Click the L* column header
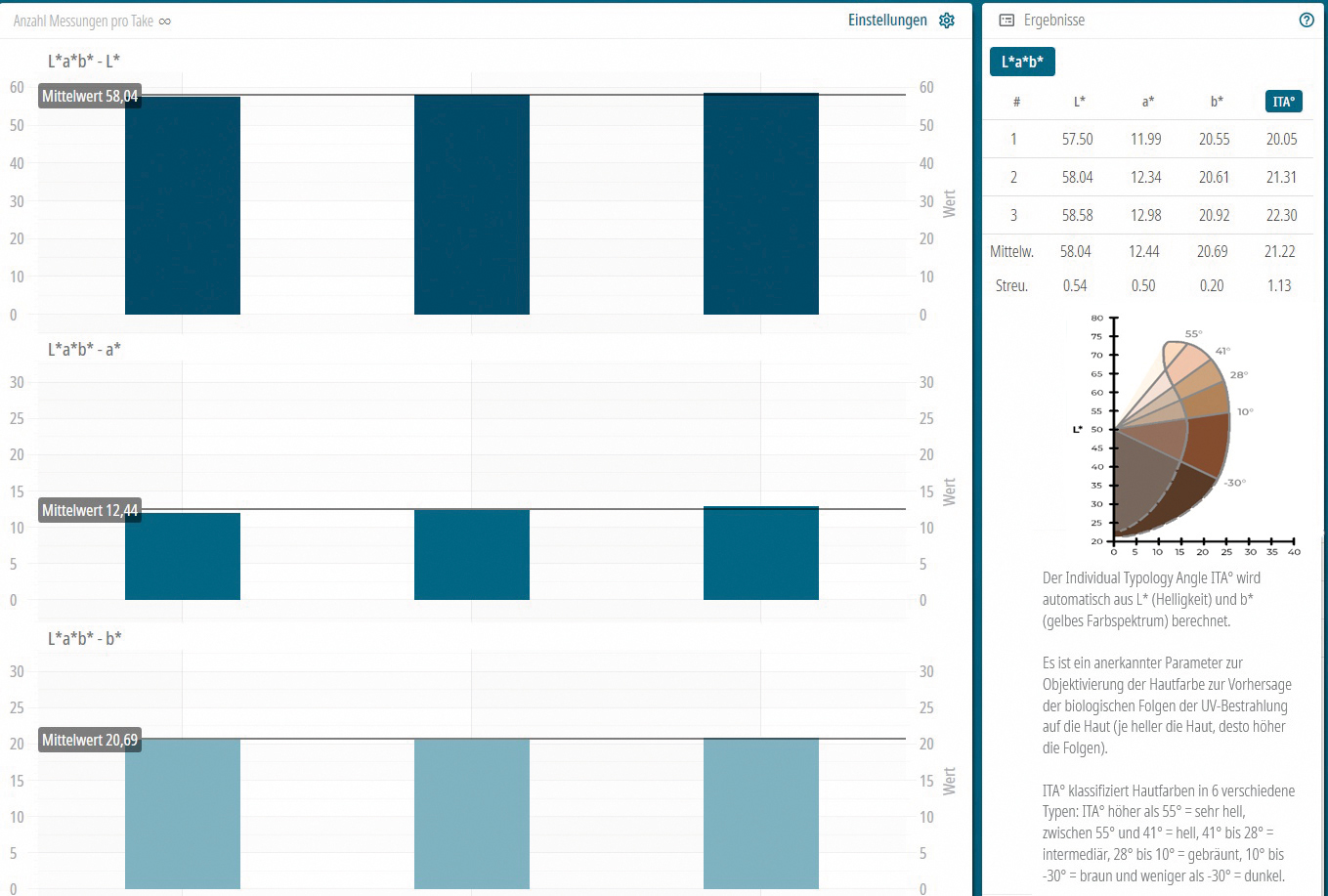The height and width of the screenshot is (896, 1328). (x=1079, y=101)
